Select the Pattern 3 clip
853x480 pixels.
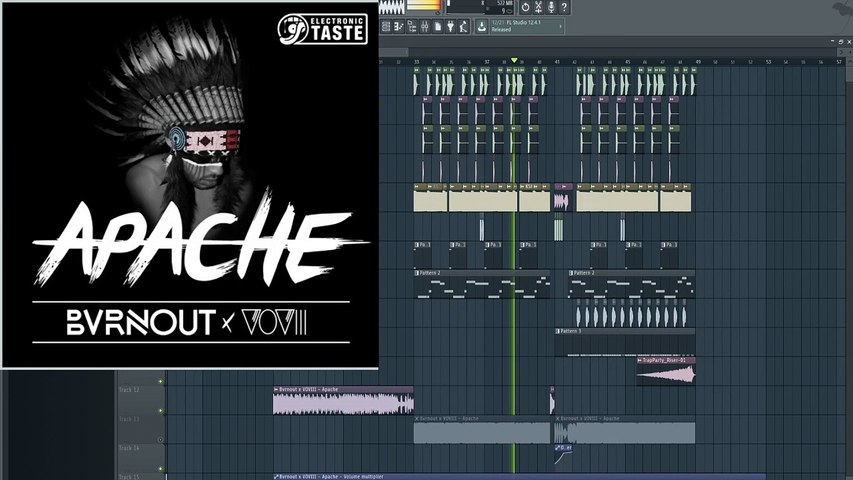coord(625,342)
